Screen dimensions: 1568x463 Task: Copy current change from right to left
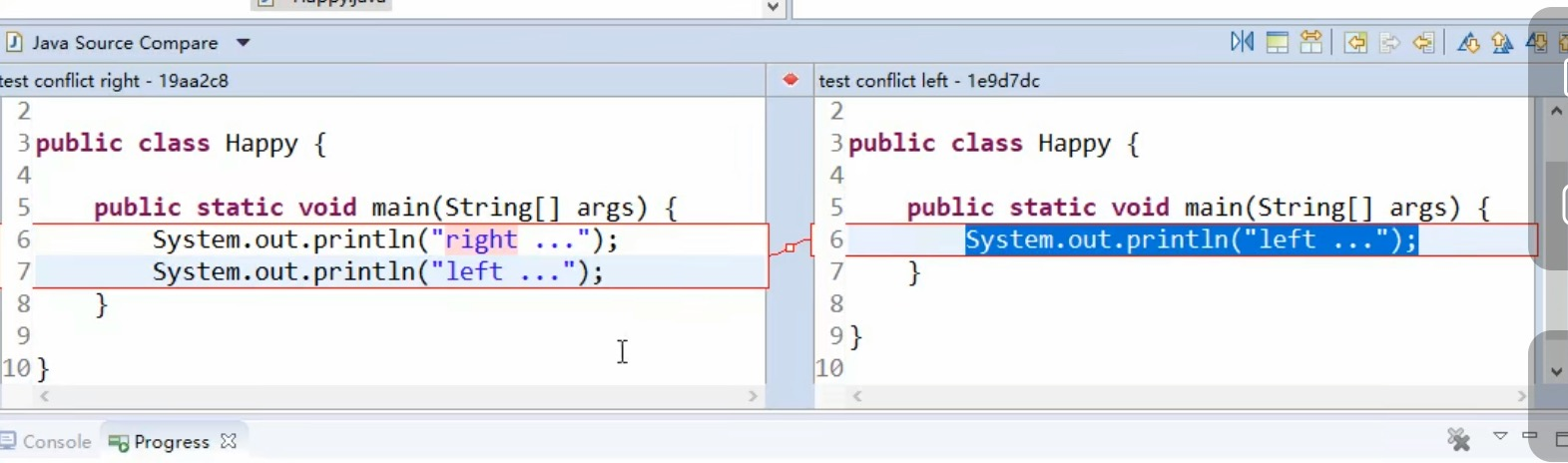(x=1423, y=42)
